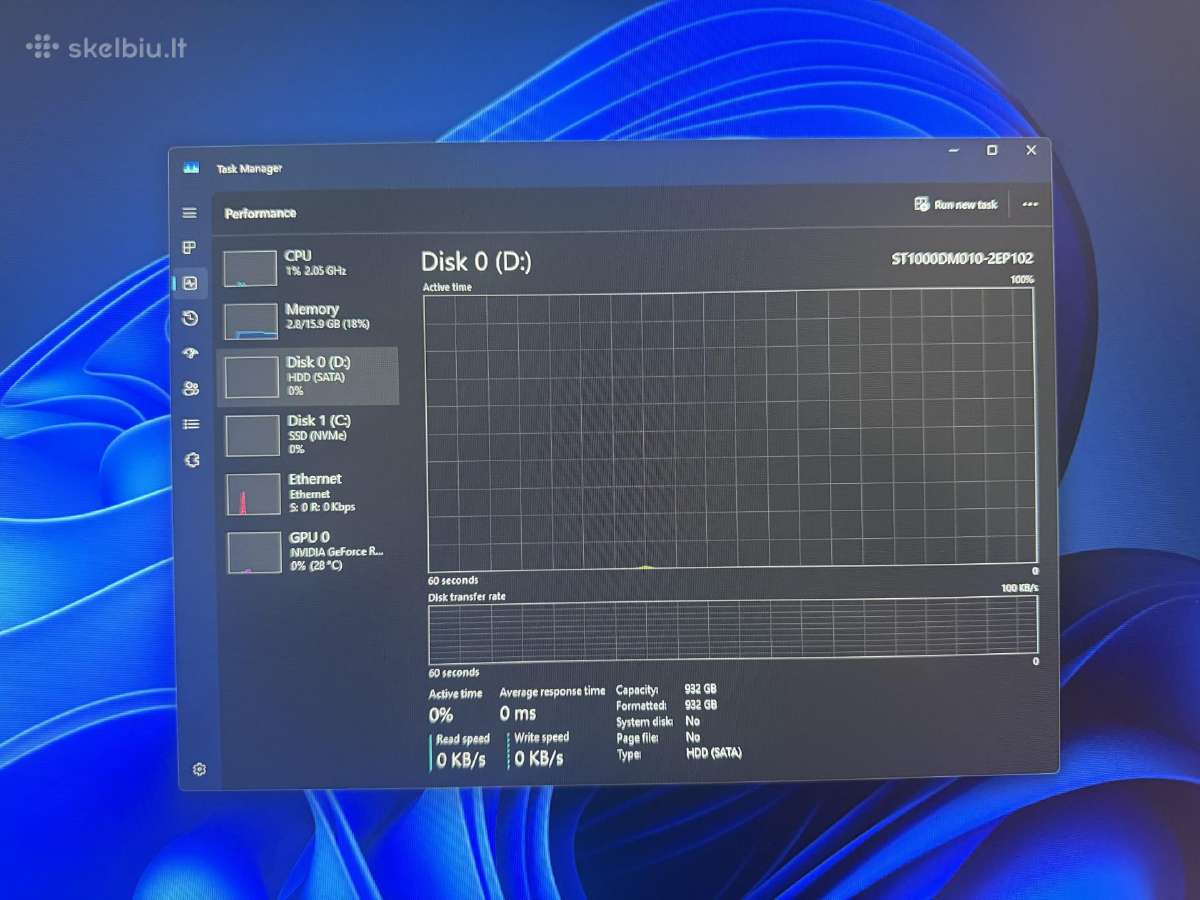Select Disk 1 (C:) SSD item
Viewport: 1200px width, 900px height.
pyautogui.click(x=308, y=435)
